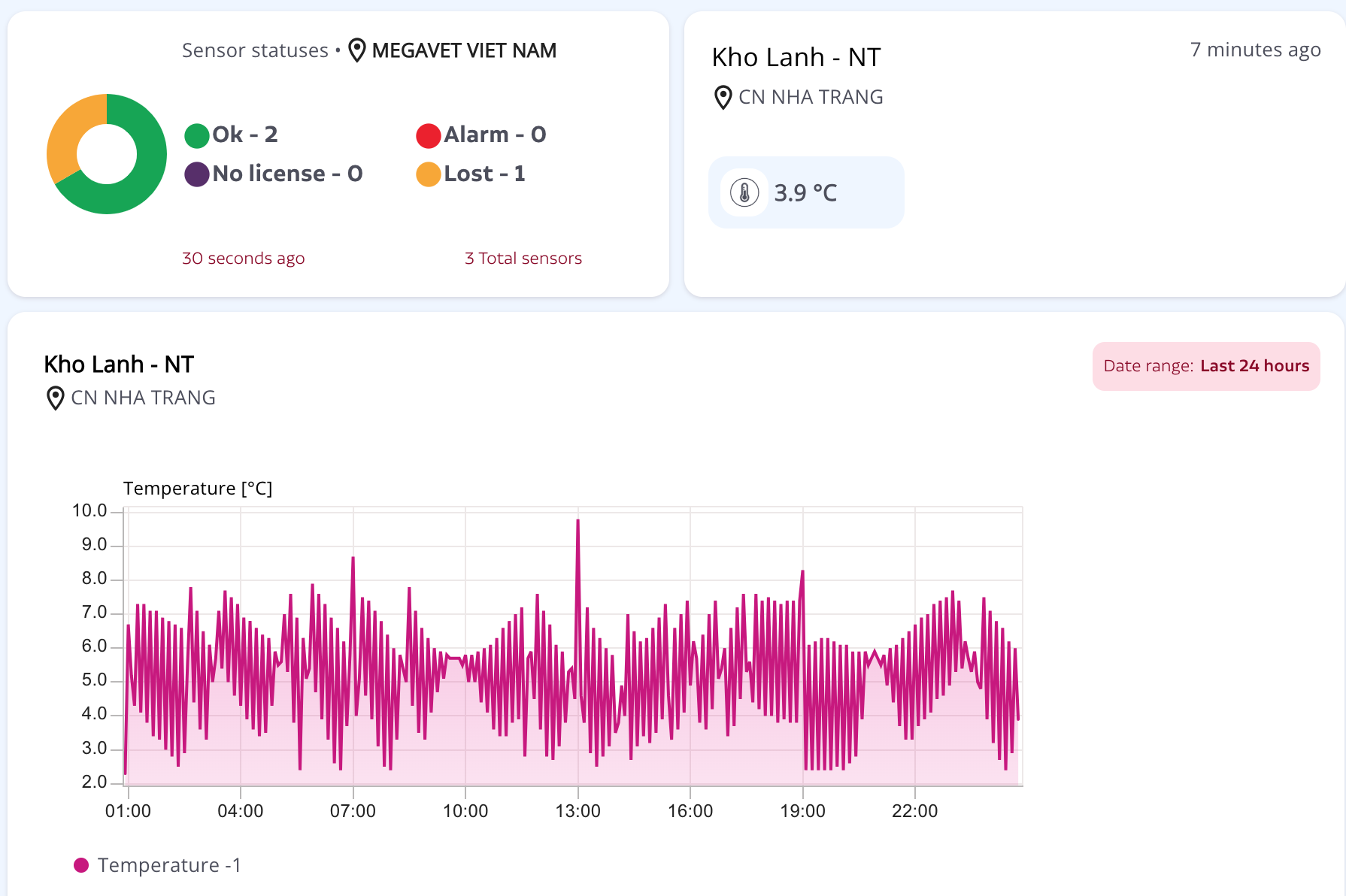Open the Date range Last 24 hours selector
Screen dimensions: 1346x896
pos(1206,366)
